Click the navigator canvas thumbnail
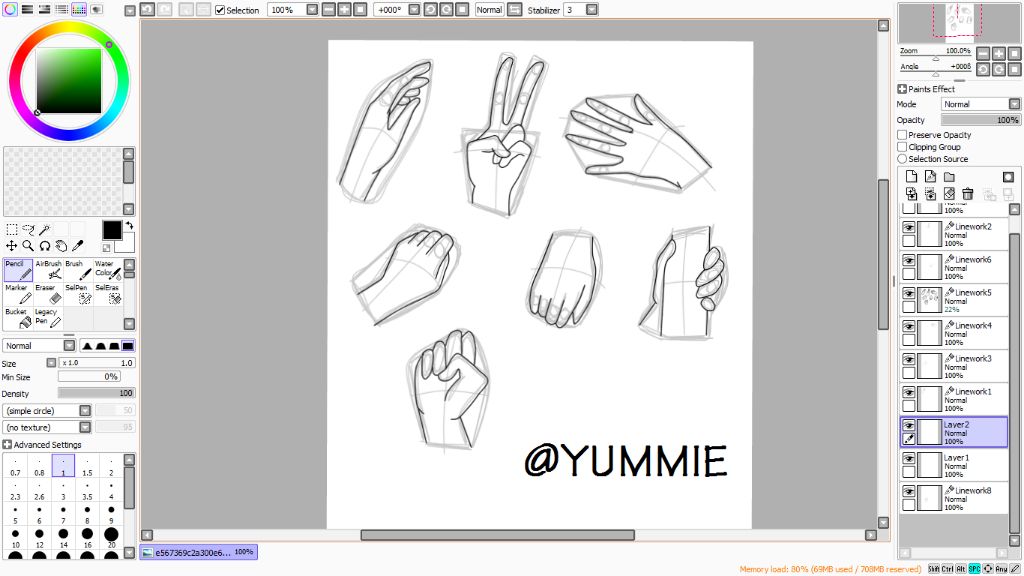Screen dimensions: 1024x576 pos(959,23)
